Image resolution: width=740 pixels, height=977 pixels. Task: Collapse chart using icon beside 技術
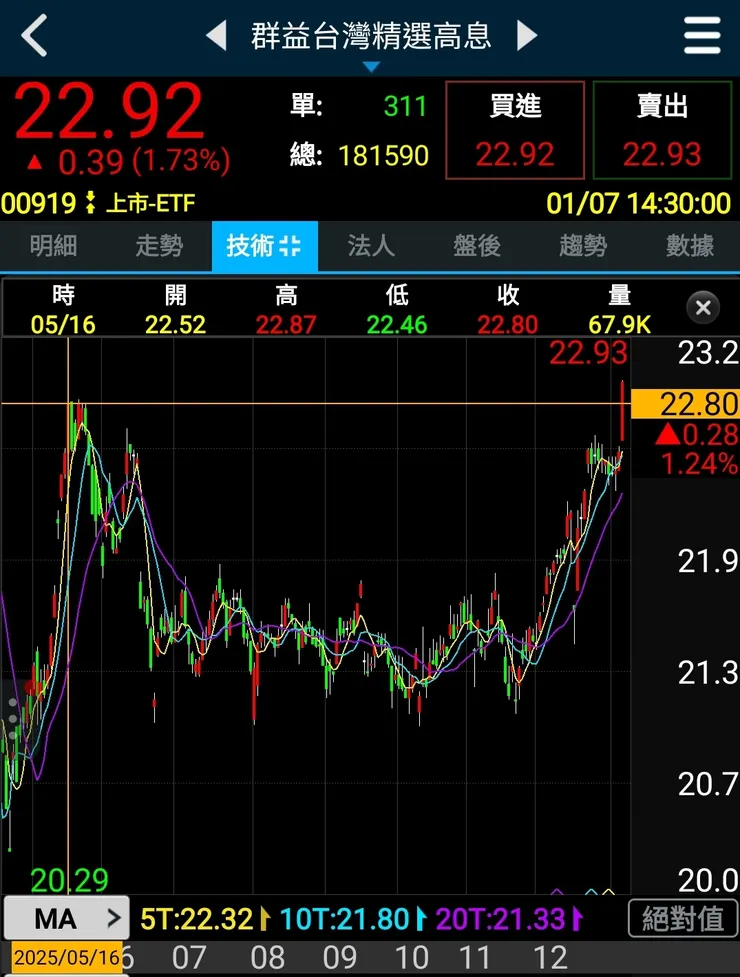coord(290,246)
